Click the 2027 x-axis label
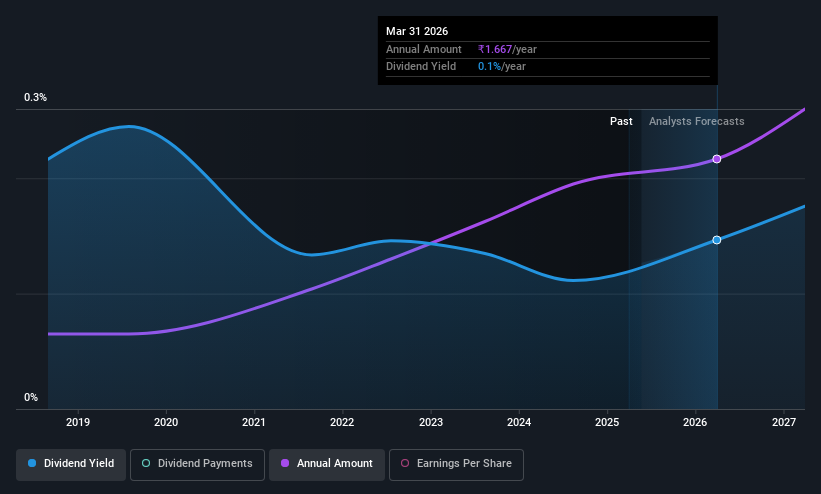 (x=784, y=422)
